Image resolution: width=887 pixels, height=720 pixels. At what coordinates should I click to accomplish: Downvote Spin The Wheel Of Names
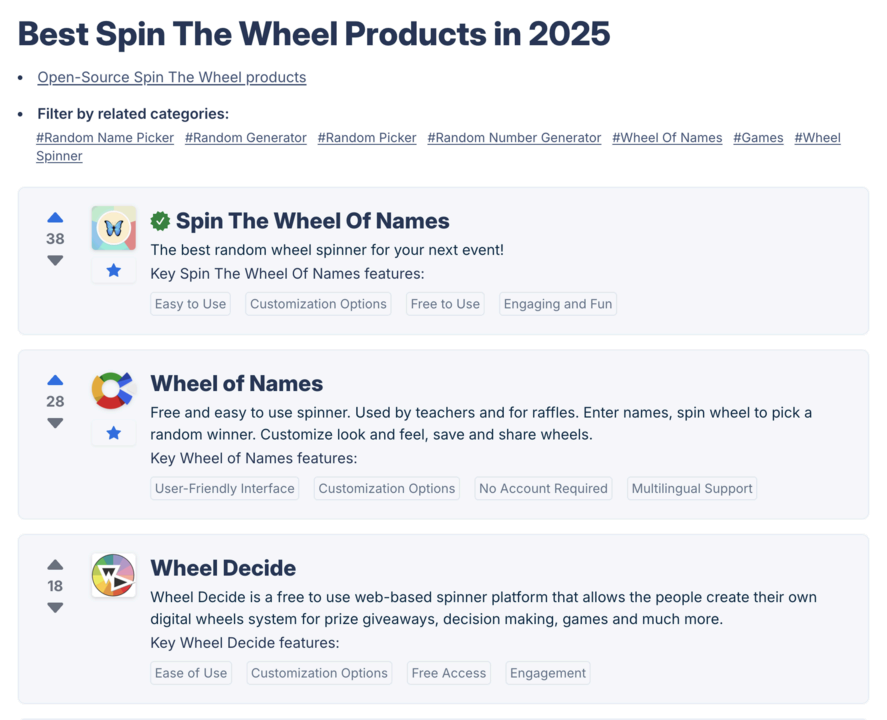tap(55, 260)
